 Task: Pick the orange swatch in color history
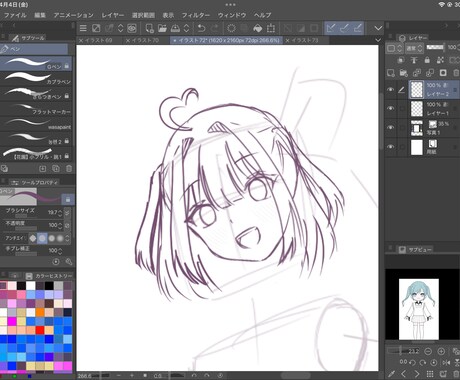(40, 312)
